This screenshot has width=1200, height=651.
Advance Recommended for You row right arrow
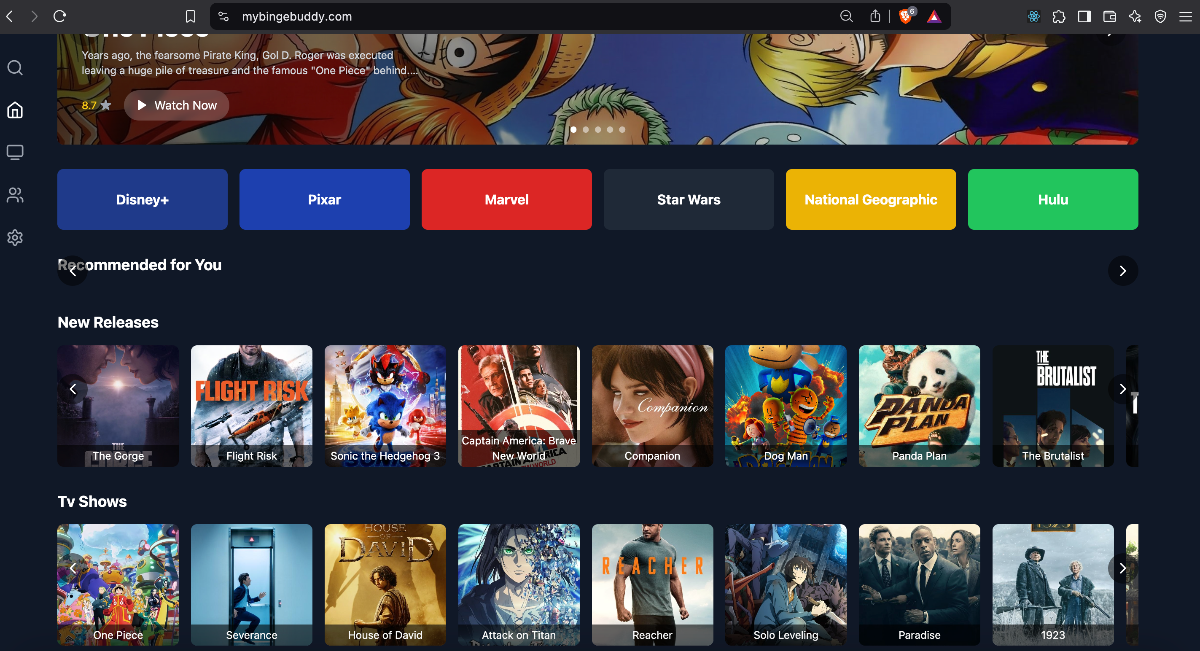click(1123, 271)
